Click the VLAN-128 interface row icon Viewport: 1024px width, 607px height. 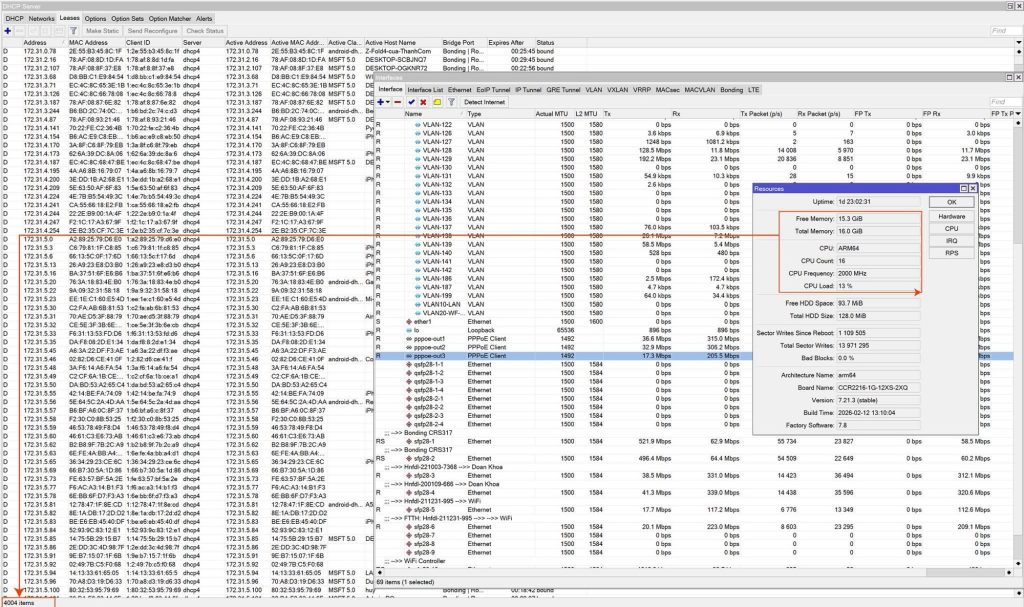pos(416,150)
